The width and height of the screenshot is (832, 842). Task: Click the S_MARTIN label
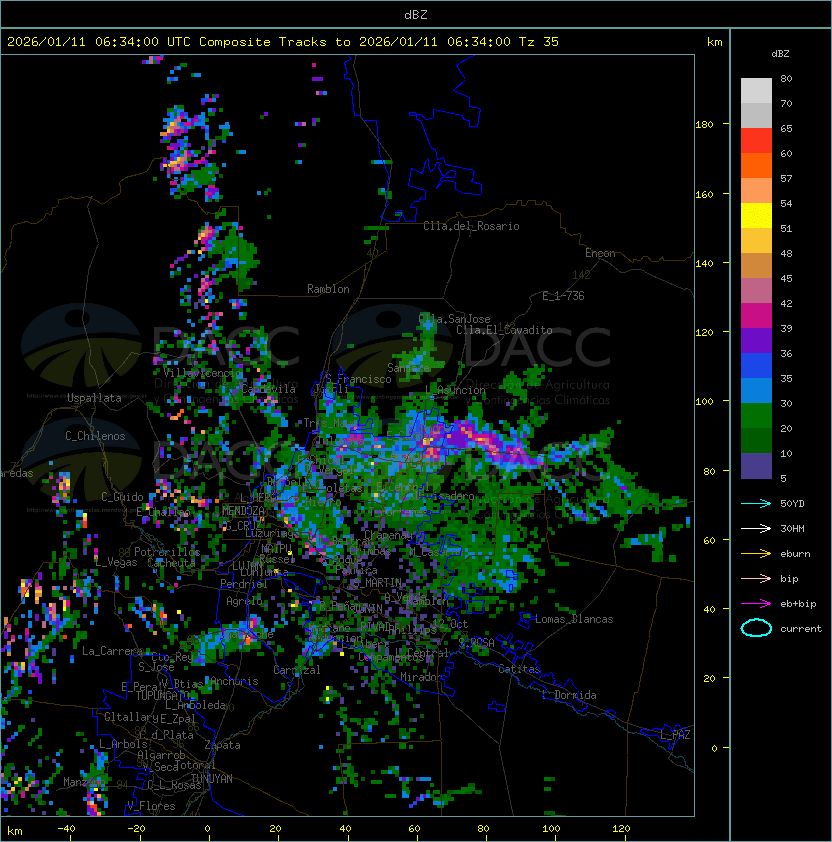point(377,582)
